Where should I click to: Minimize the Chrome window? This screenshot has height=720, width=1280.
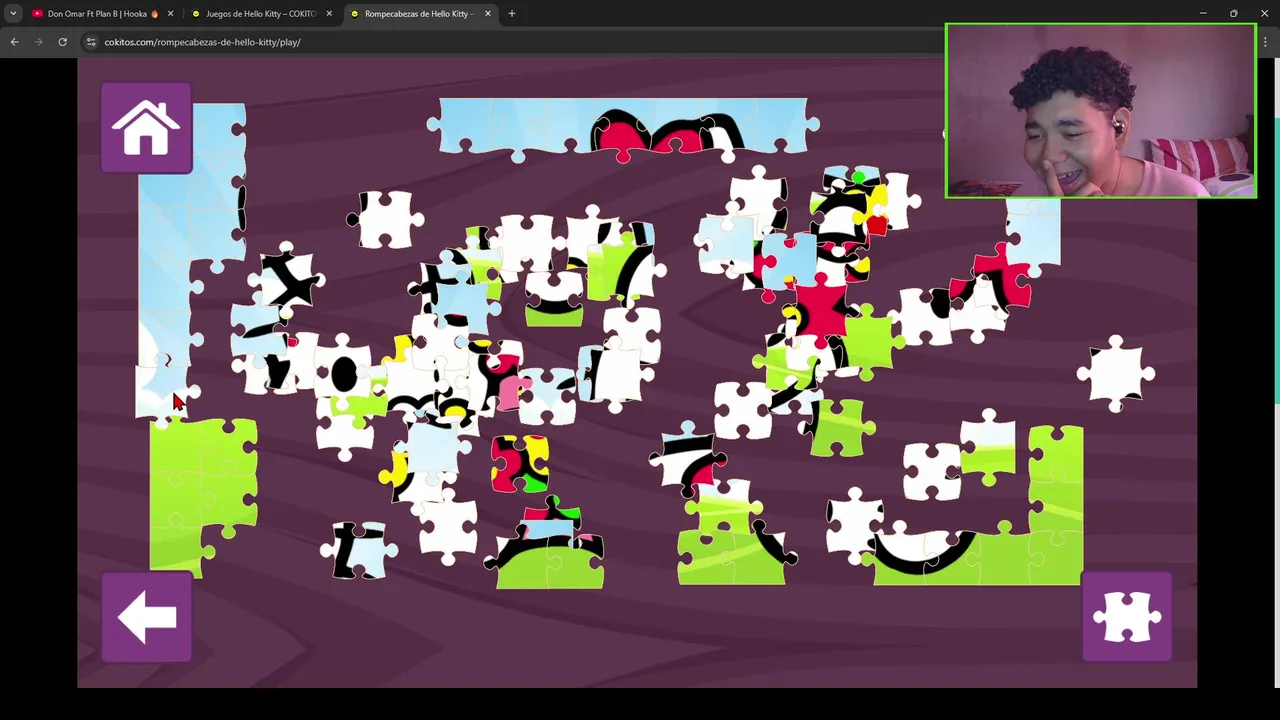[x=1203, y=14]
